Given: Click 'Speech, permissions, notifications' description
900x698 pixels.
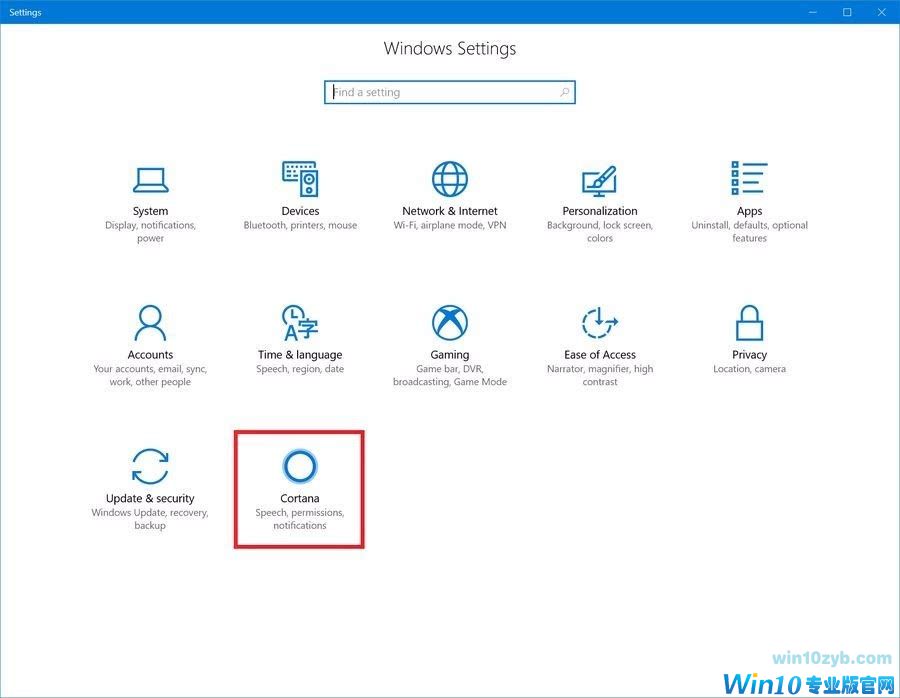Looking at the screenshot, I should coord(300,519).
